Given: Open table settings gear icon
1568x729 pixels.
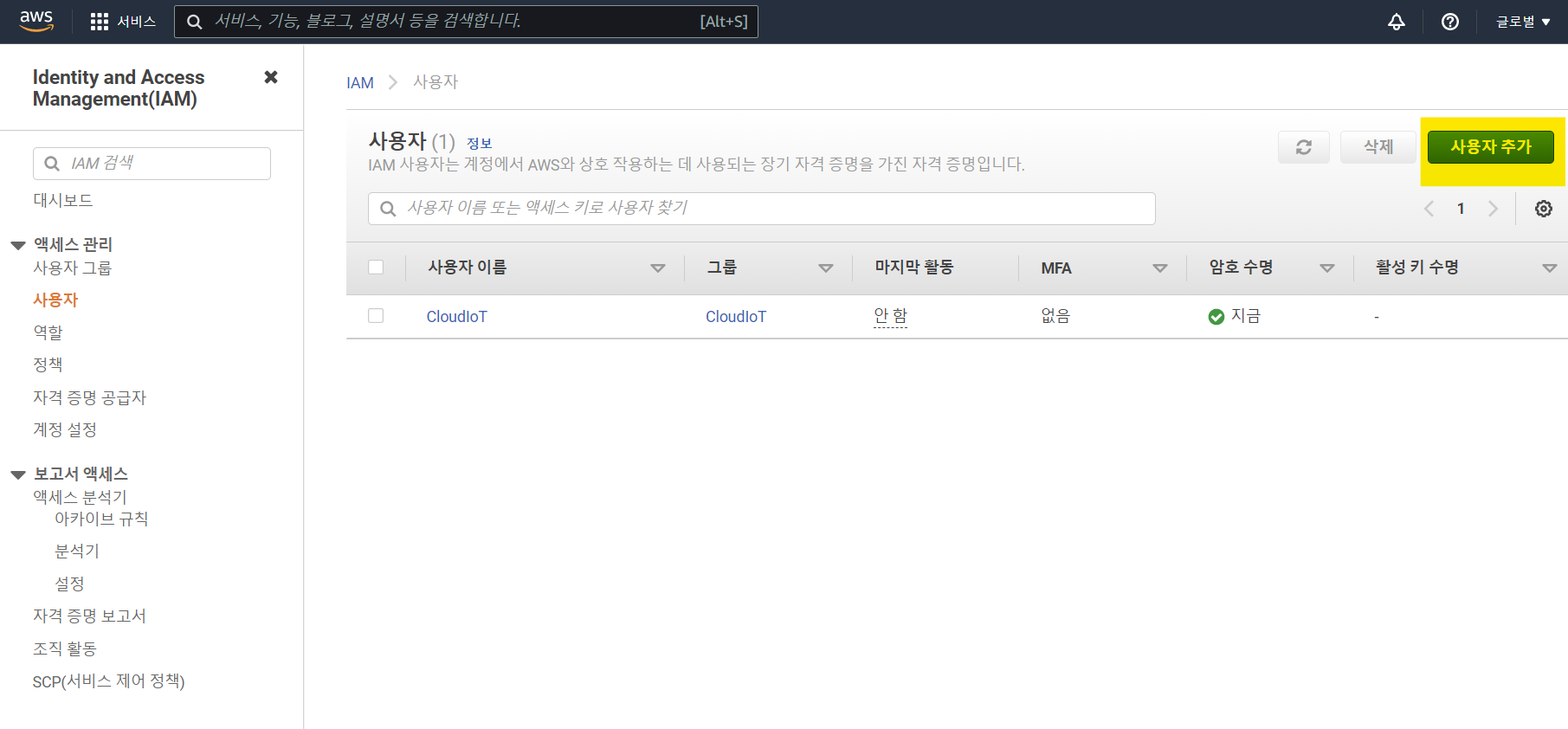Looking at the screenshot, I should coord(1544,209).
